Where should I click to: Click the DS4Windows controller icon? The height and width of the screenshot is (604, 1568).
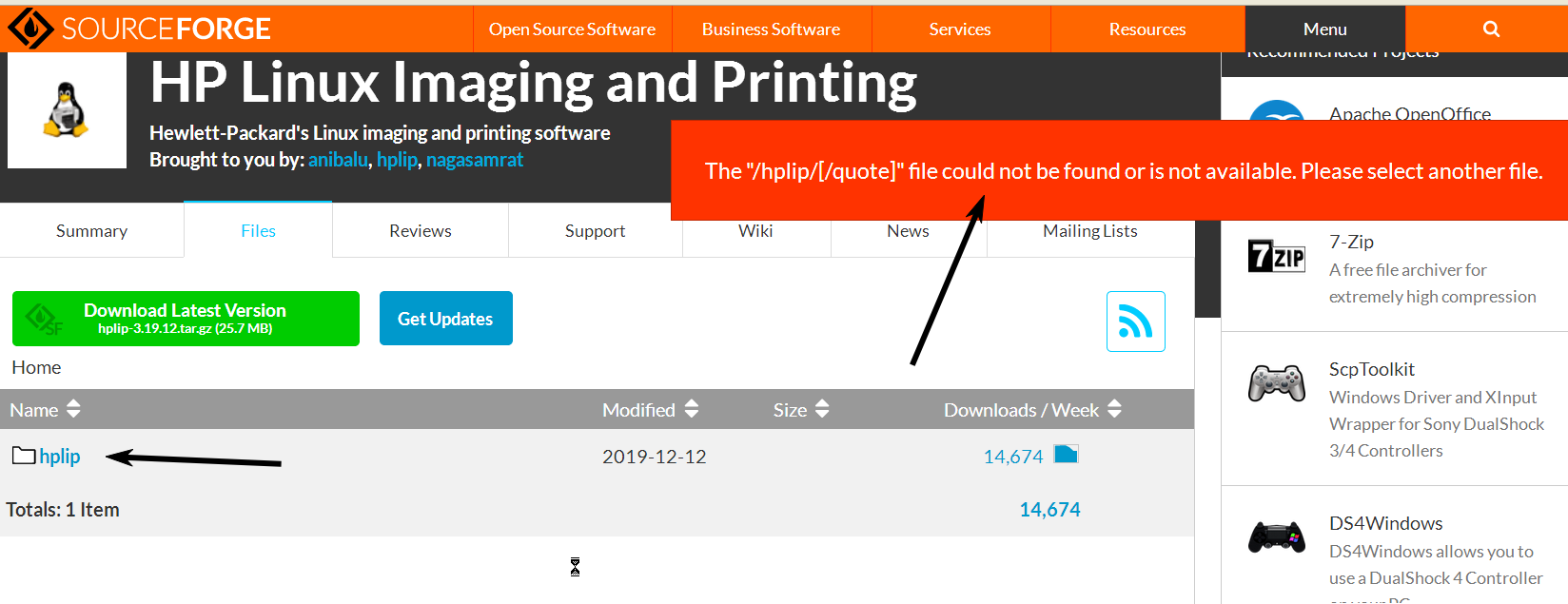(x=1276, y=537)
